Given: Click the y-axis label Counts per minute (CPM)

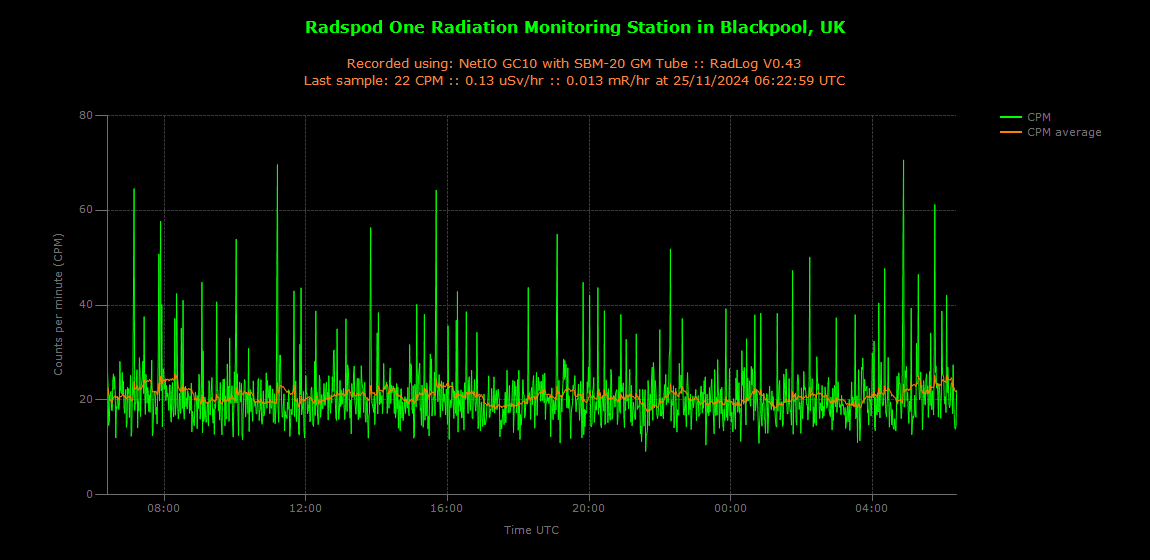Looking at the screenshot, I should [59, 305].
